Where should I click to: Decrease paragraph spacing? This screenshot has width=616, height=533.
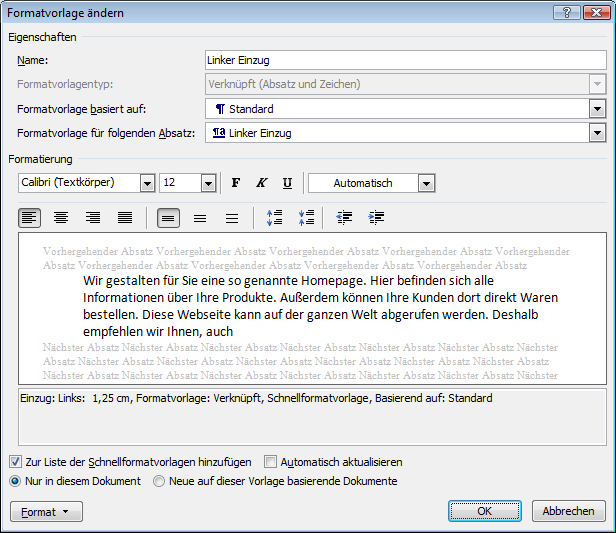click(306, 218)
